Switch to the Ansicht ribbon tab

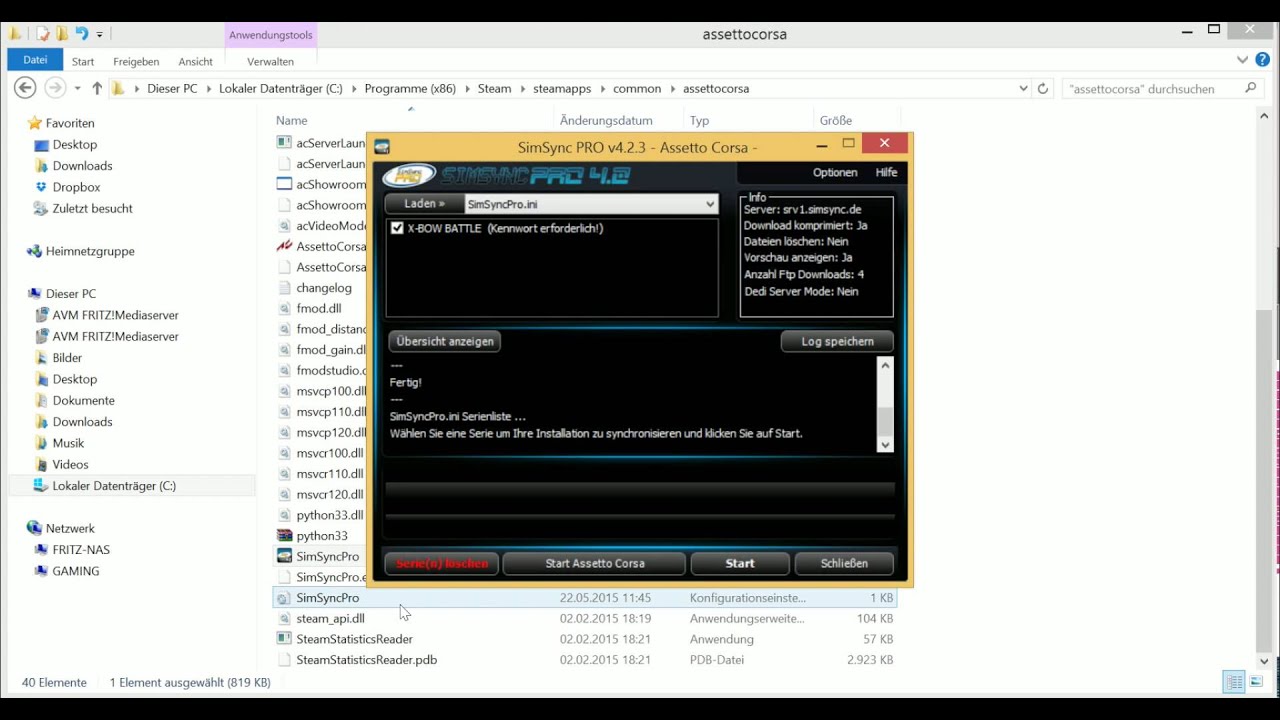(195, 61)
